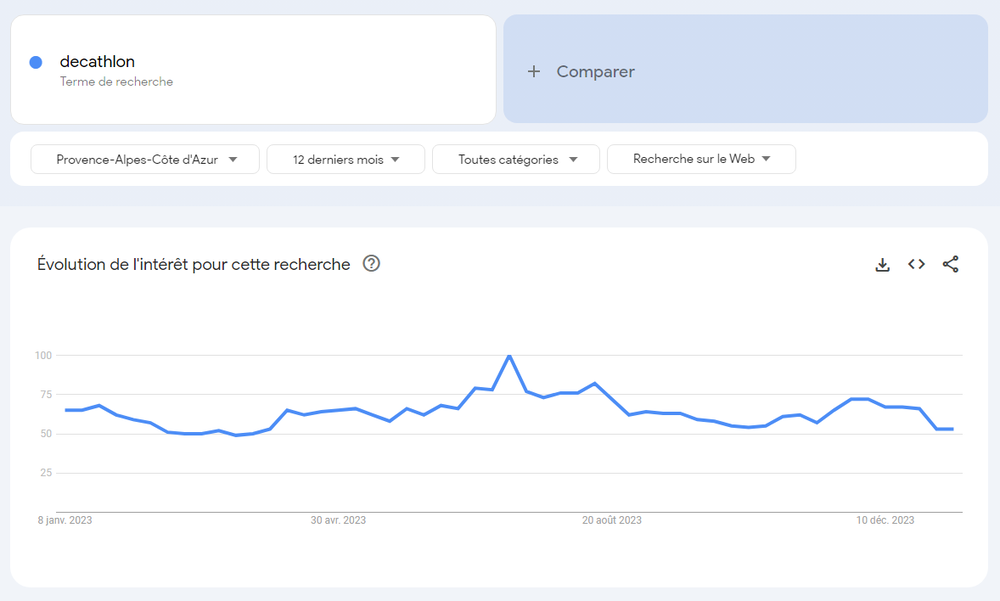Click the 8 janv. 2023 axis label
Screen dimensions: 1000x601
tap(65, 520)
